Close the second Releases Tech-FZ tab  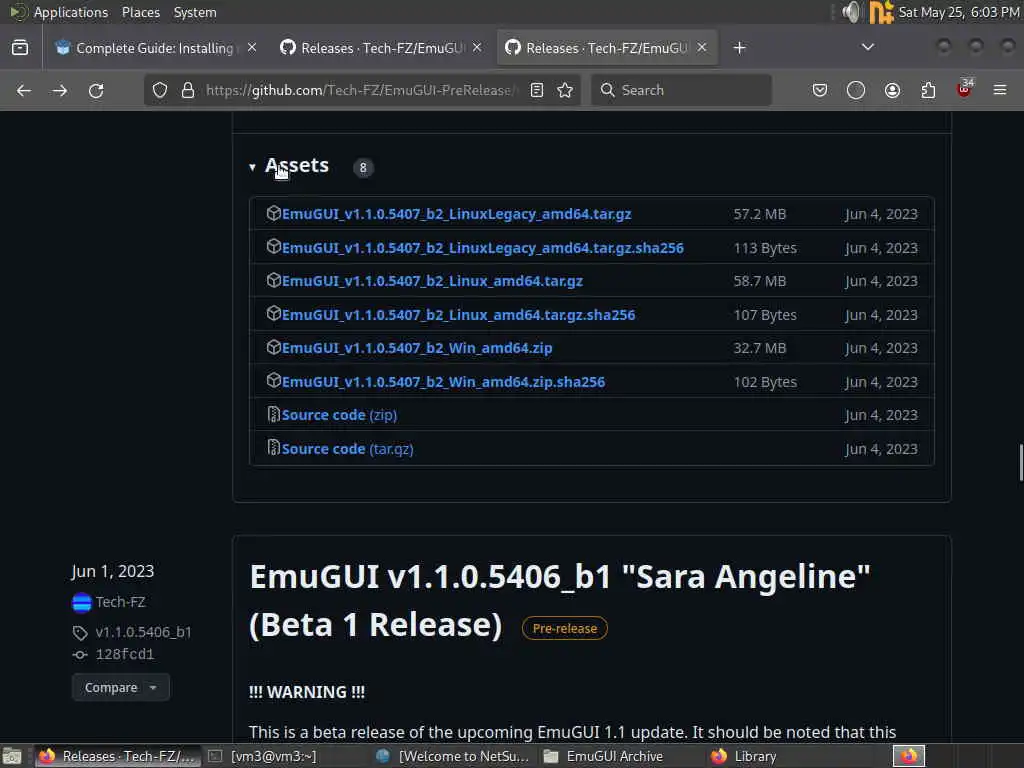coord(477,48)
